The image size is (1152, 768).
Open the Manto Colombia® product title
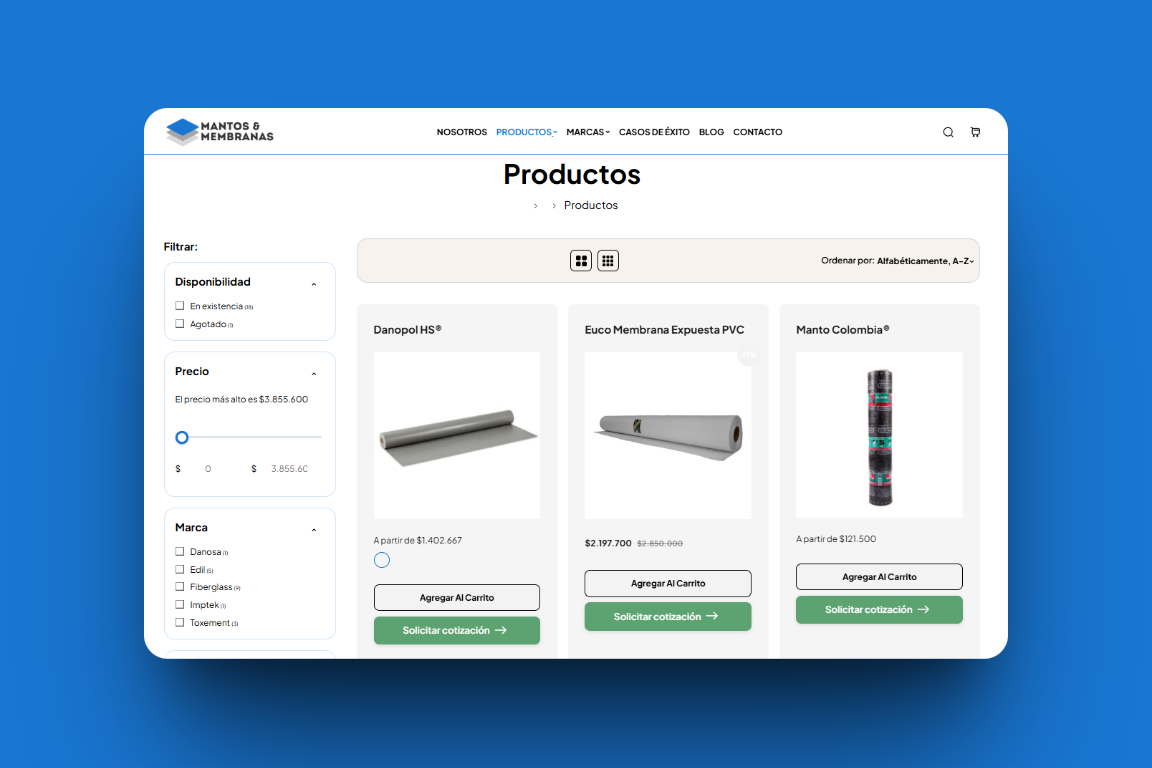click(843, 330)
